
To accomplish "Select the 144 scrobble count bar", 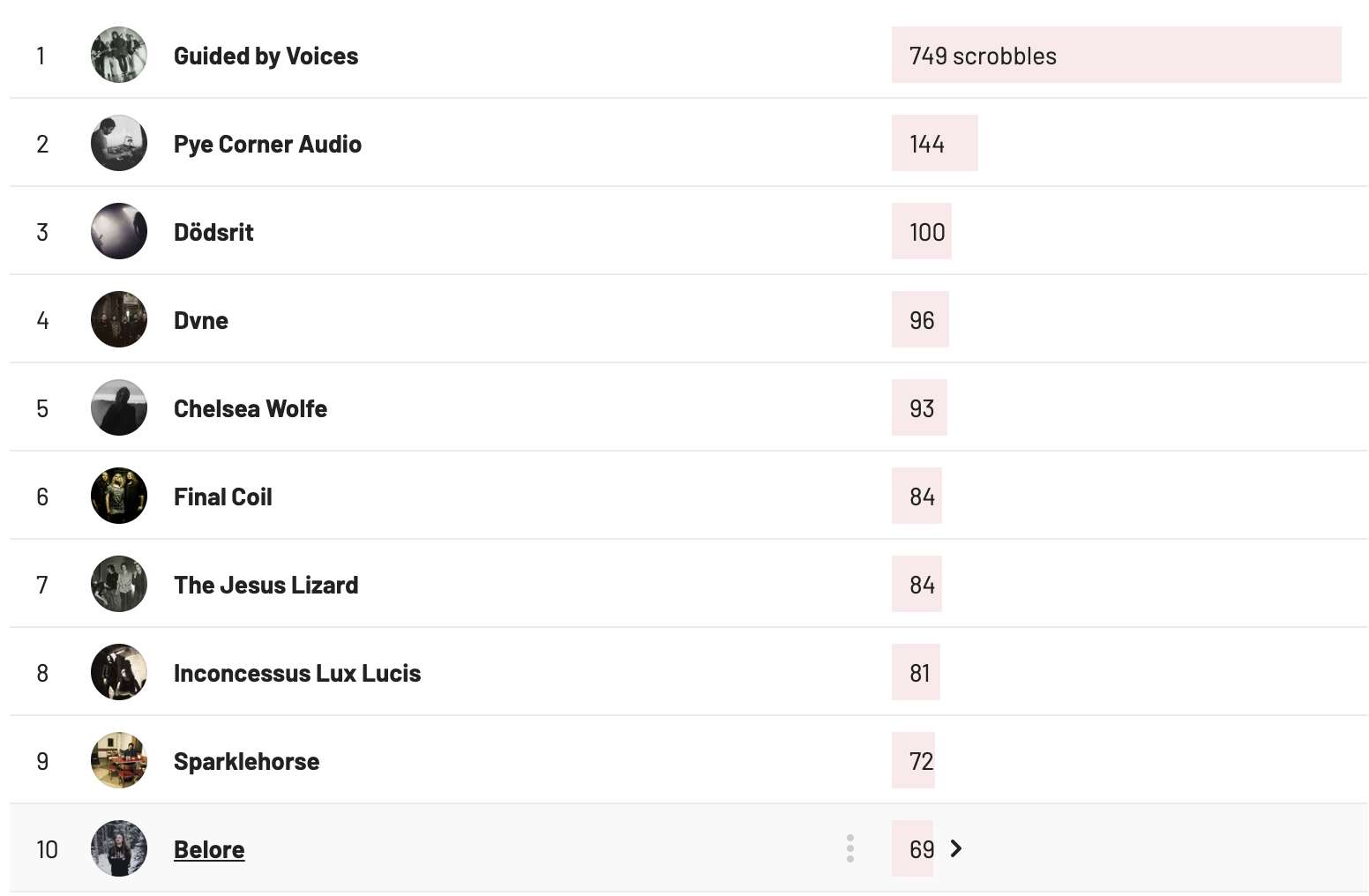I will [934, 143].
